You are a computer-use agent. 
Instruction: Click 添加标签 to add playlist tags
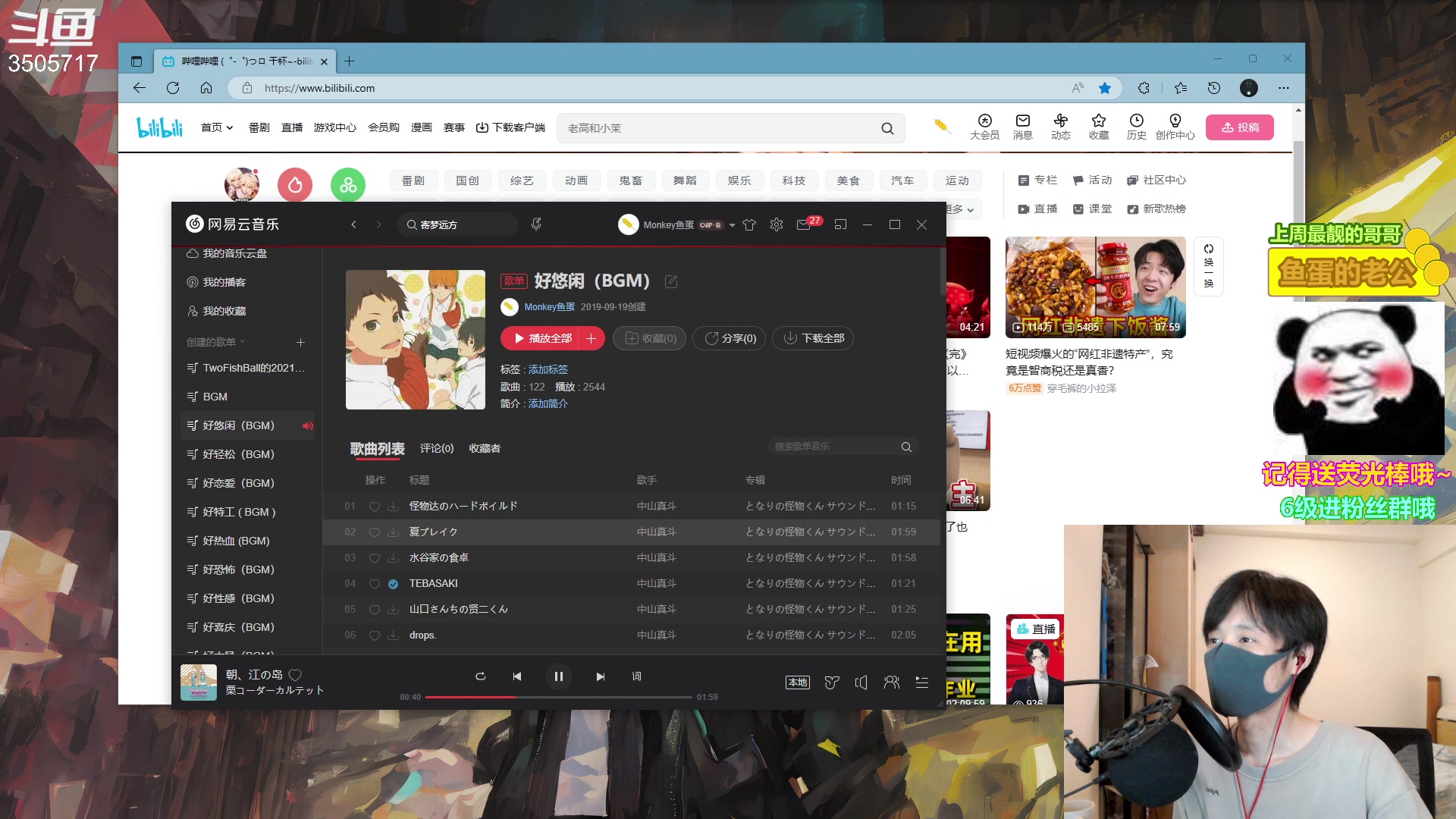click(548, 369)
